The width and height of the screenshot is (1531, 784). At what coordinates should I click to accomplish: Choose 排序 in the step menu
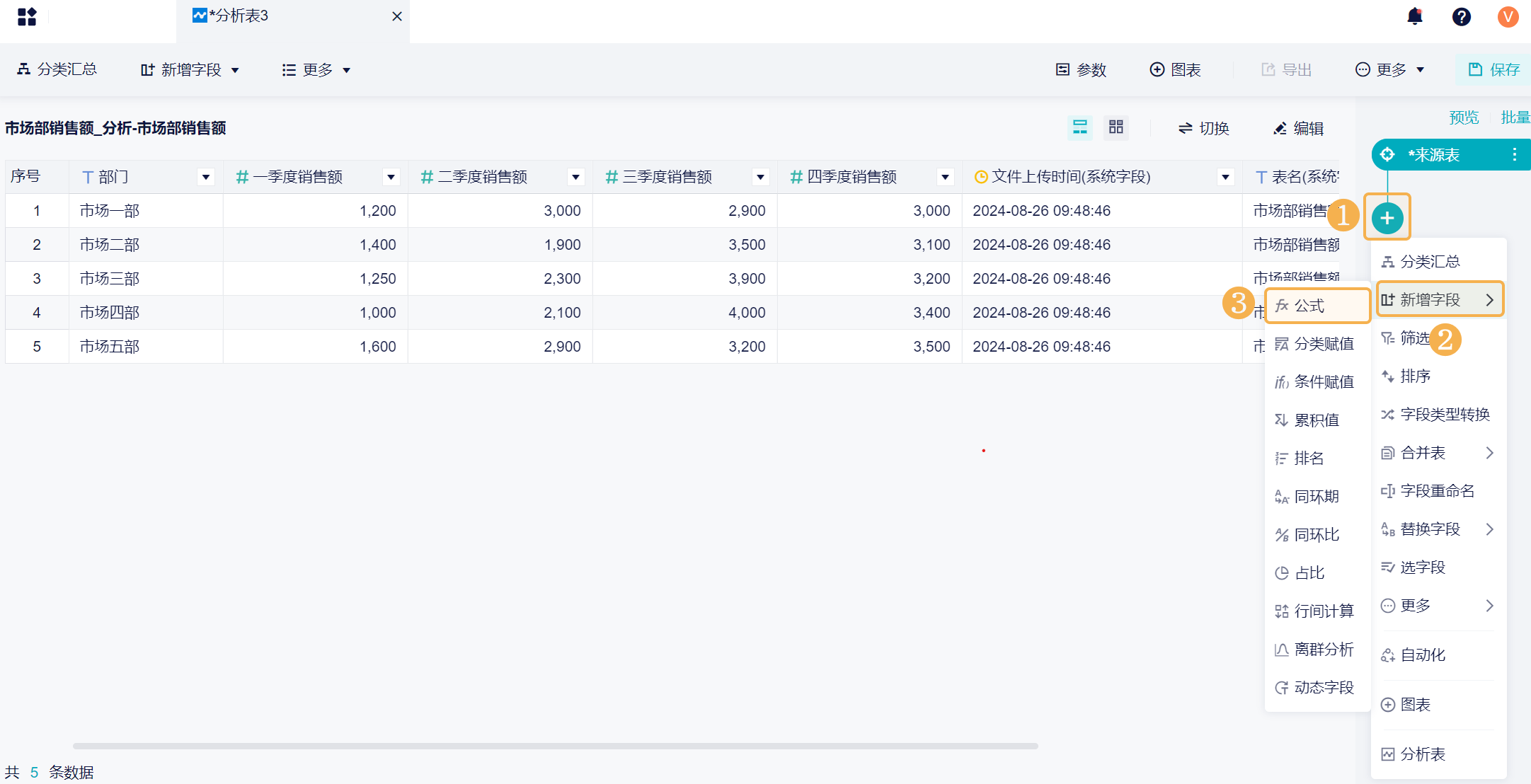tap(1438, 376)
